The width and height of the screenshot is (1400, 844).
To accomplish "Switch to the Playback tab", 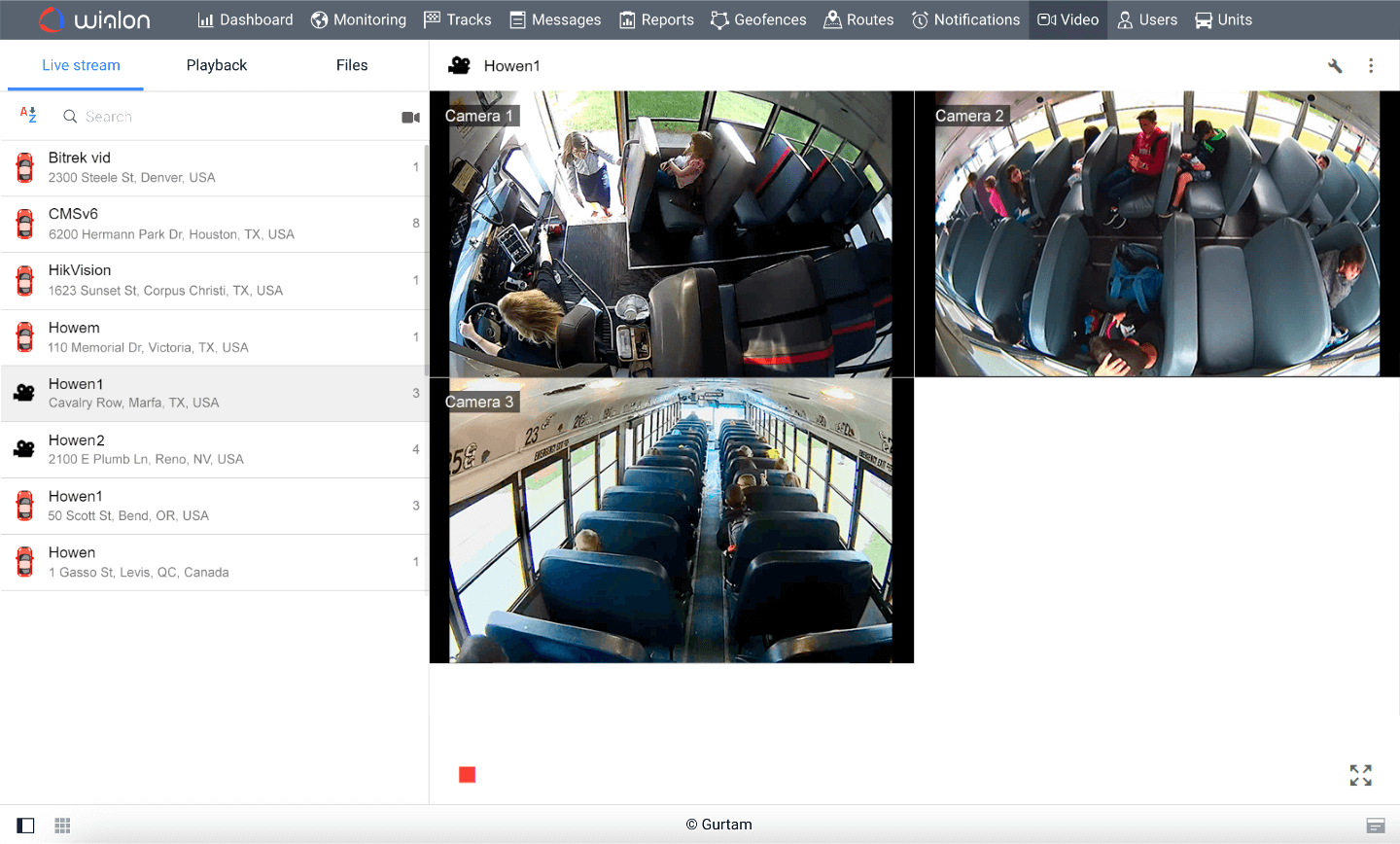I will click(216, 65).
